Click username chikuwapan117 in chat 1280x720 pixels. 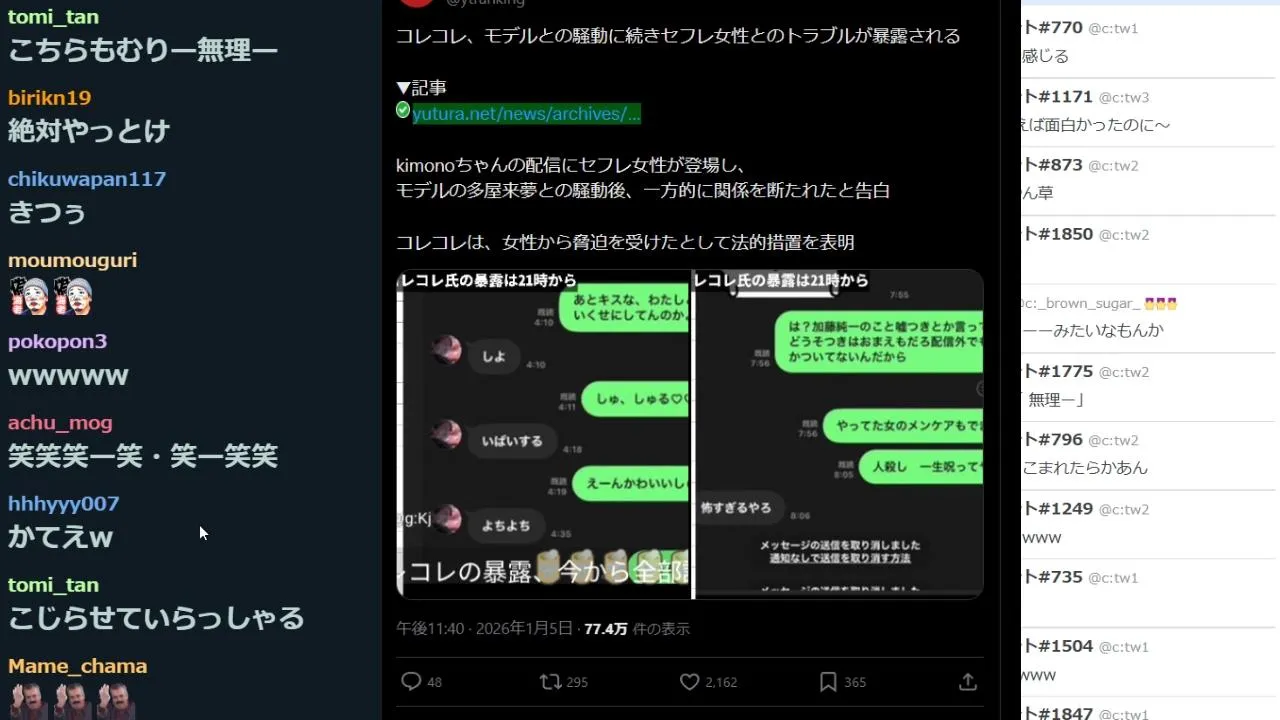click(x=87, y=179)
